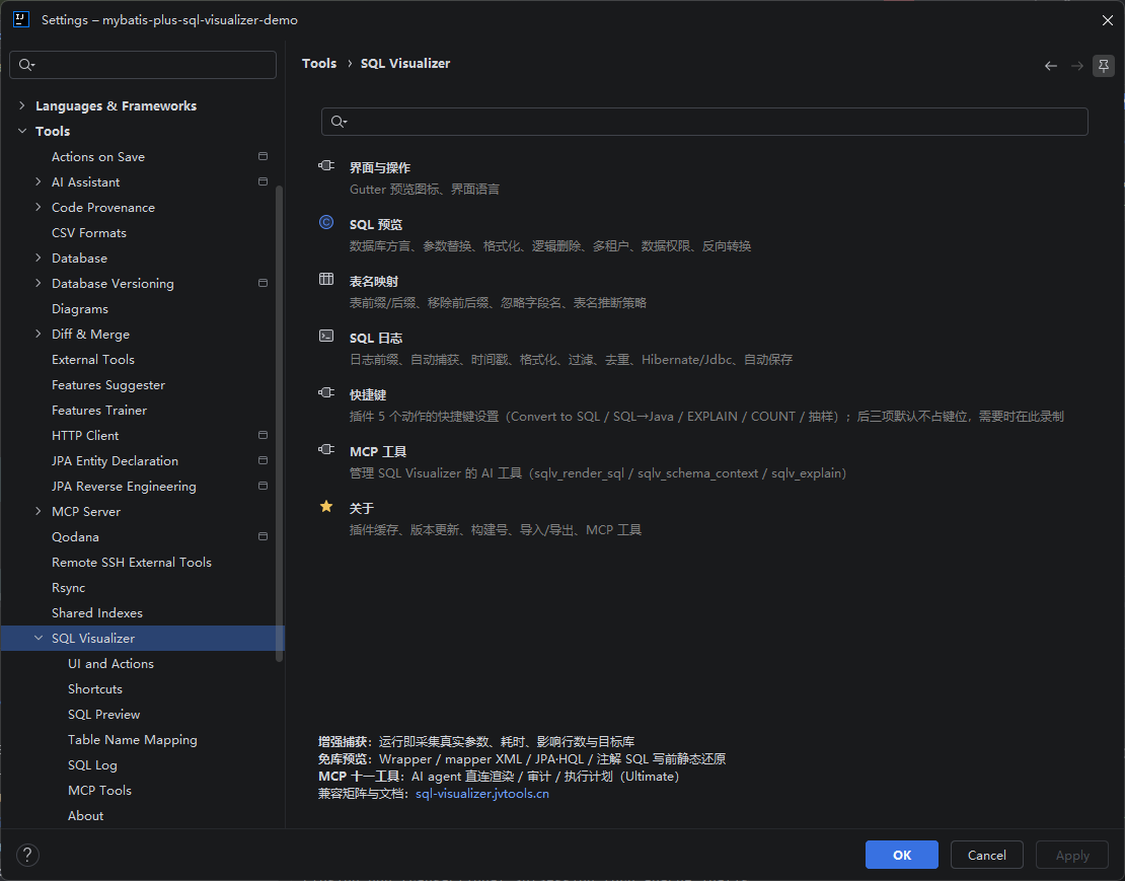Go back using the left arrow icon
This screenshot has height=881, width=1125.
1051,66
